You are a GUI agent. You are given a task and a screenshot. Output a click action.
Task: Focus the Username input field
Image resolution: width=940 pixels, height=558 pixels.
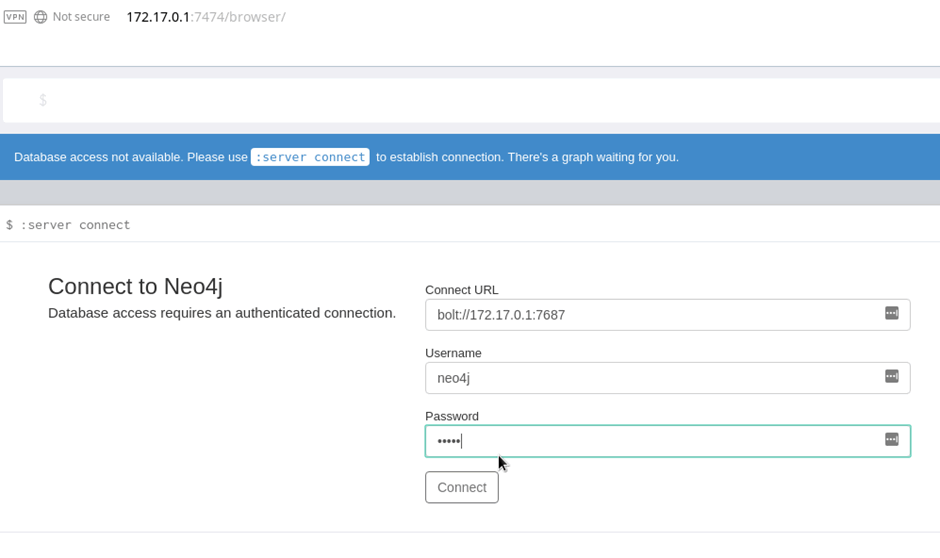(x=668, y=378)
